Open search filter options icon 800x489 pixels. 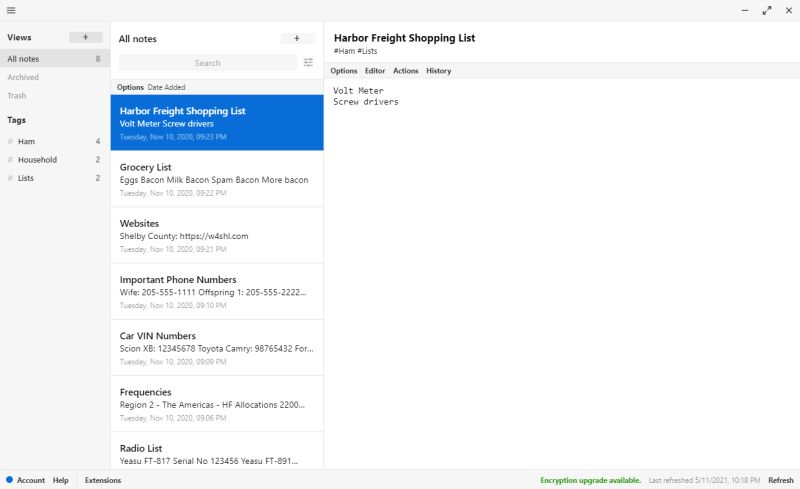click(308, 62)
